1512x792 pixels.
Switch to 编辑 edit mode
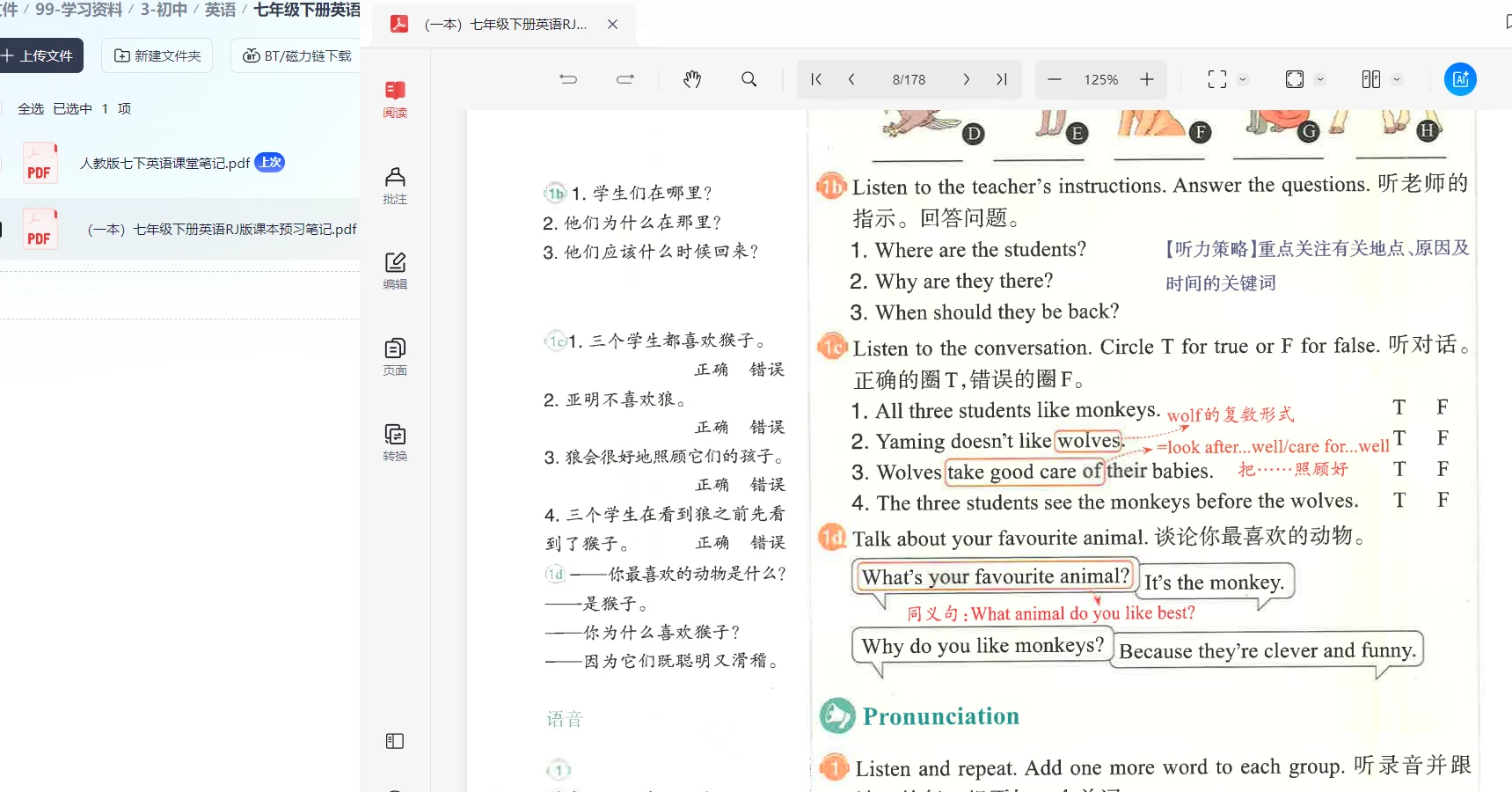tap(395, 270)
